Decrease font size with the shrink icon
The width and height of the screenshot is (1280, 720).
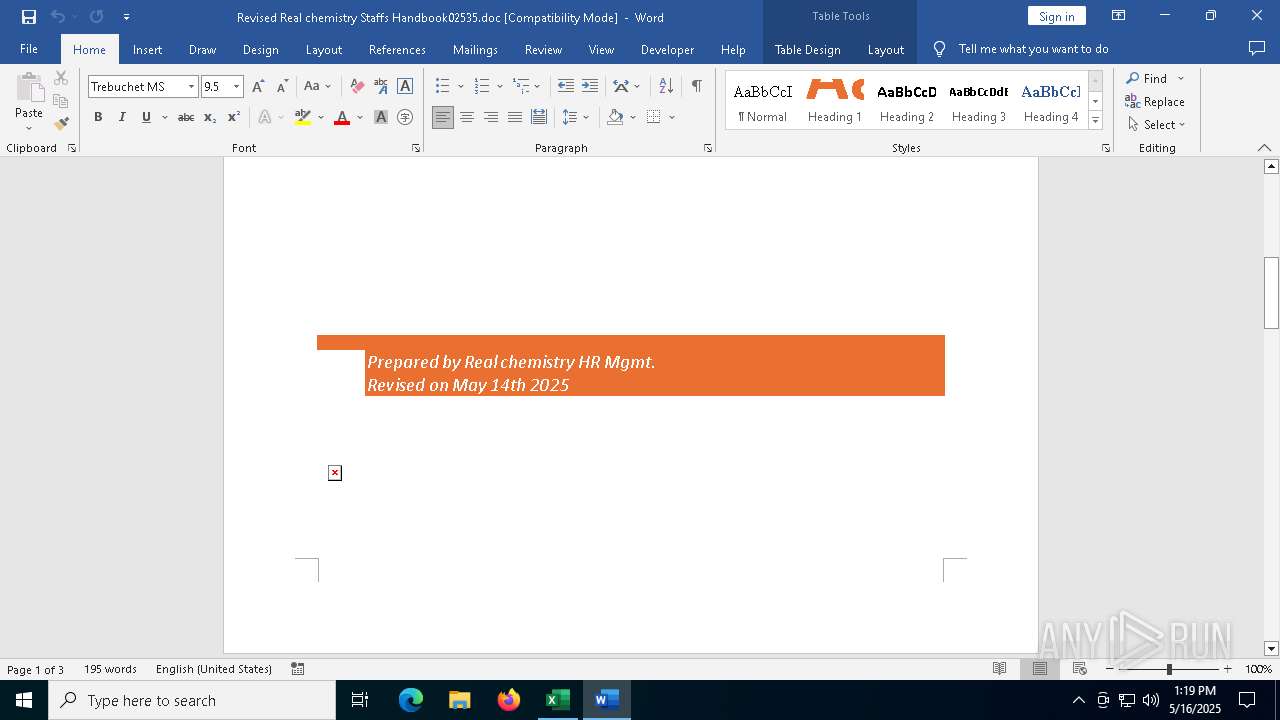(x=282, y=86)
